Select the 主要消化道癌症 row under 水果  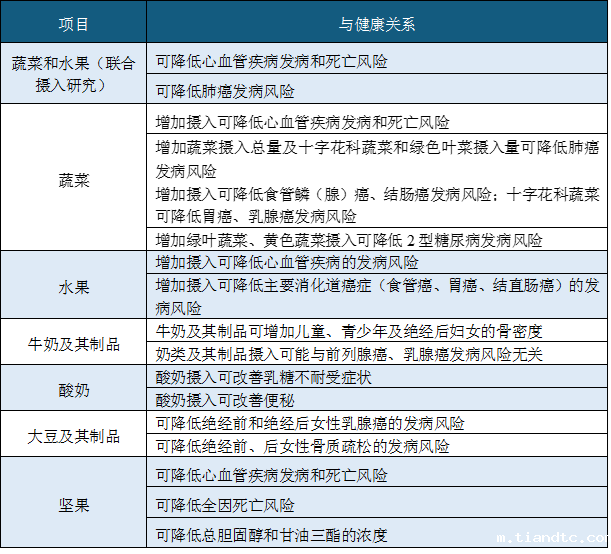click(x=377, y=297)
